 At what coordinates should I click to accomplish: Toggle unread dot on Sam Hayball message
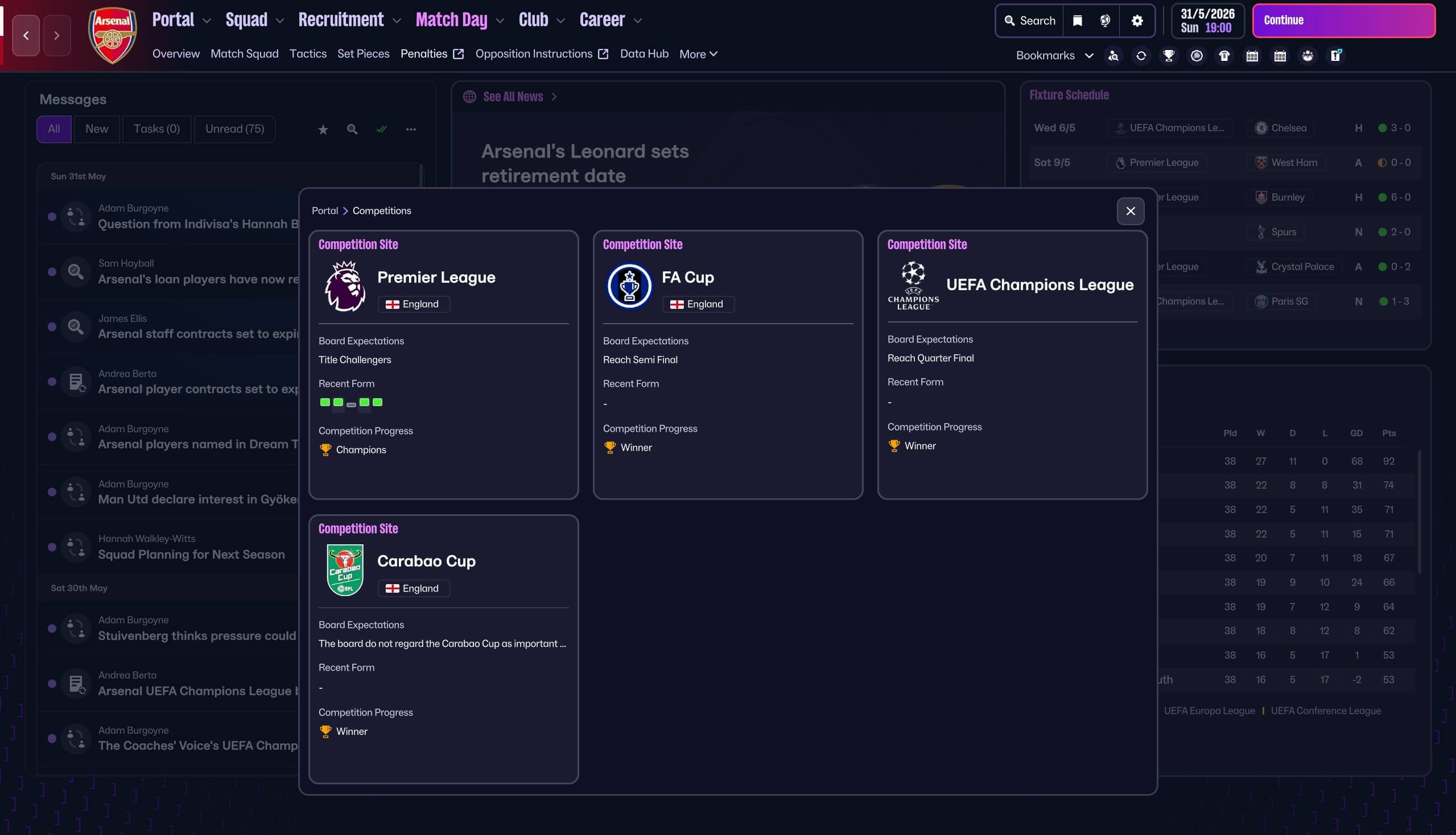[x=52, y=272]
